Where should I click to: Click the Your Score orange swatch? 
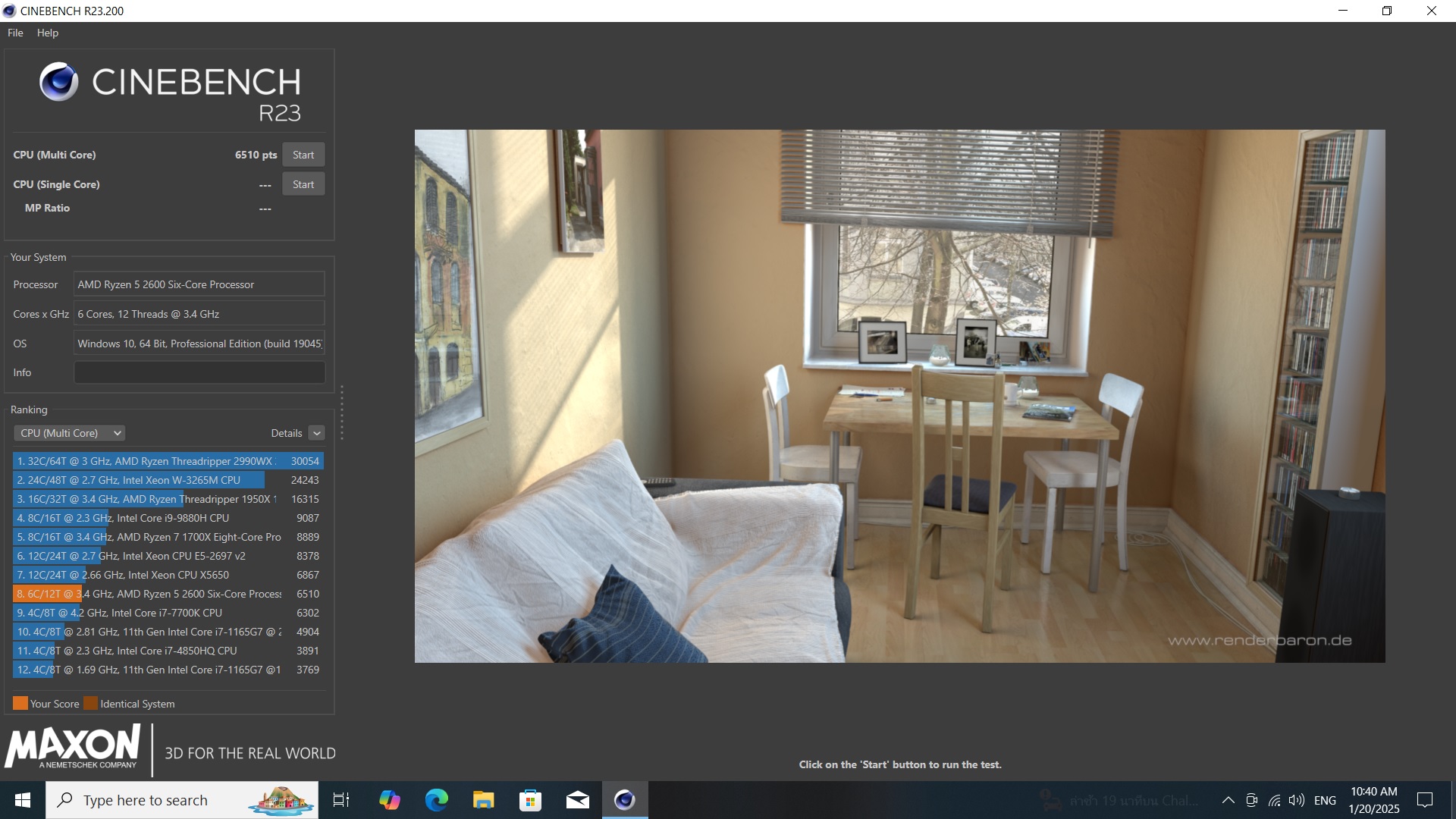pos(20,703)
